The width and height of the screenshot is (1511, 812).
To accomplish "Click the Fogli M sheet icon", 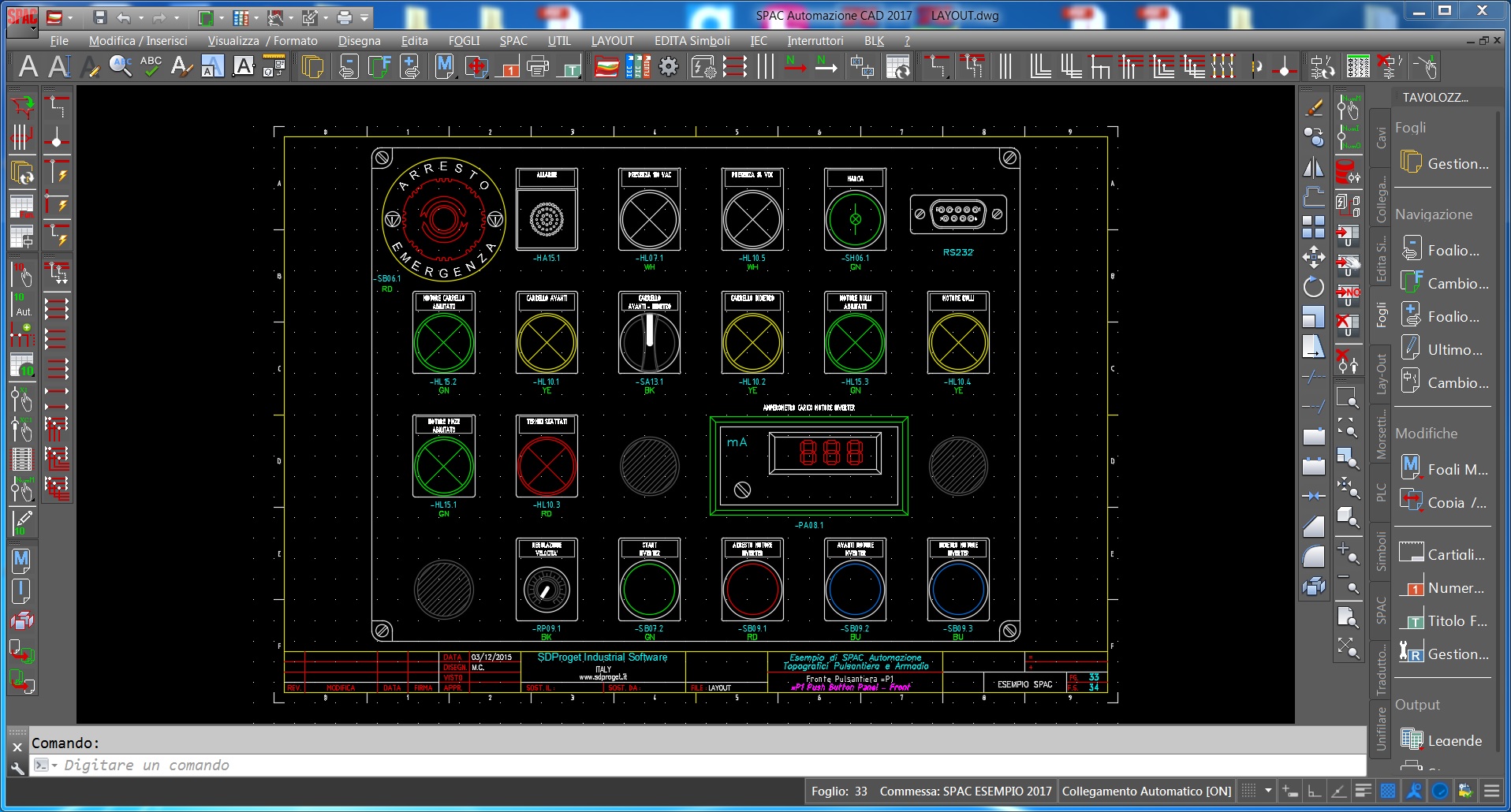I will pos(445,66).
